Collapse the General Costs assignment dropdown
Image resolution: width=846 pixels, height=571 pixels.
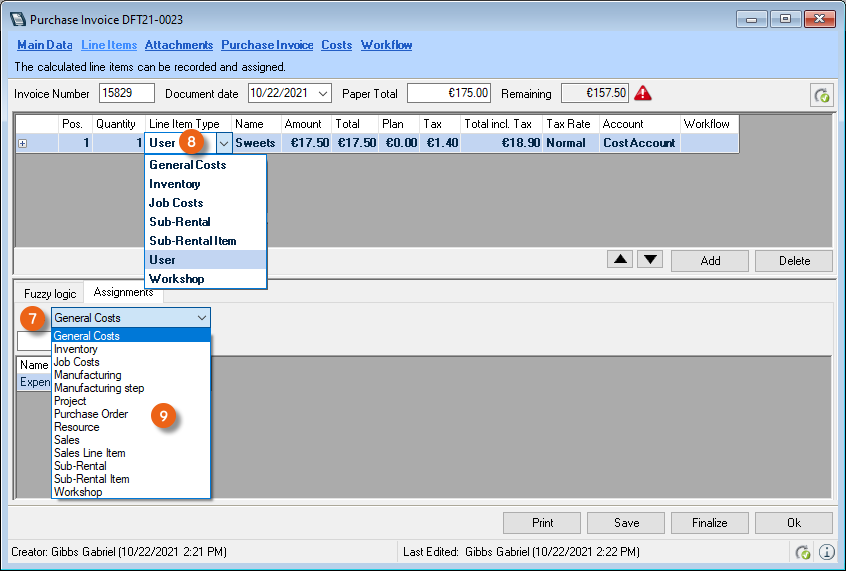(202, 318)
